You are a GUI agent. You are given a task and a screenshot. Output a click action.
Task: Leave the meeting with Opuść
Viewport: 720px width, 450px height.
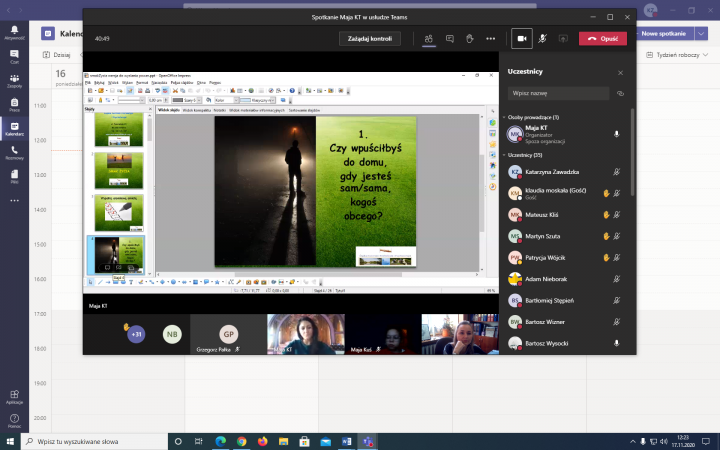[603, 39]
